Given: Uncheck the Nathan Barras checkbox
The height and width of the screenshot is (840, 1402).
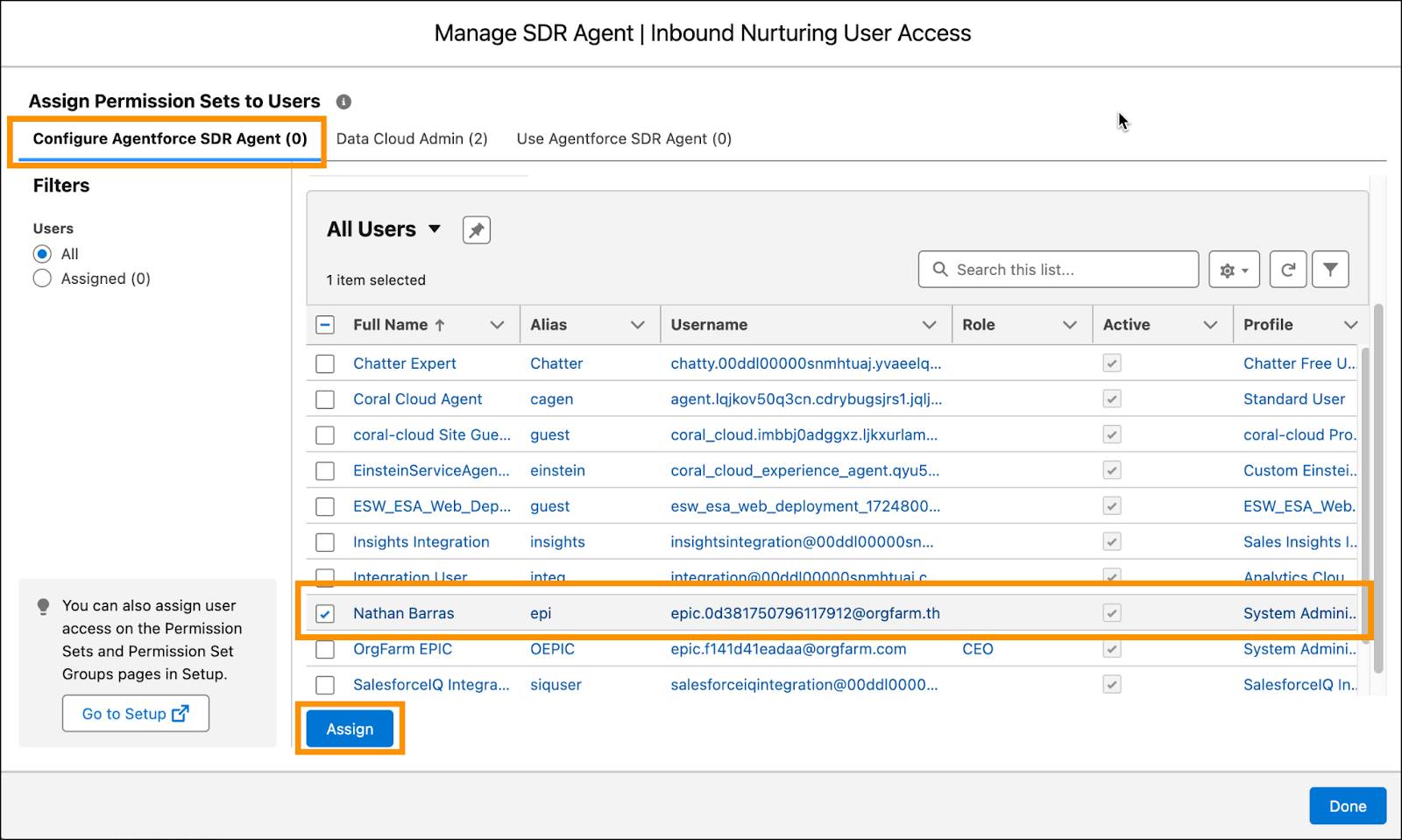Looking at the screenshot, I should [325, 614].
